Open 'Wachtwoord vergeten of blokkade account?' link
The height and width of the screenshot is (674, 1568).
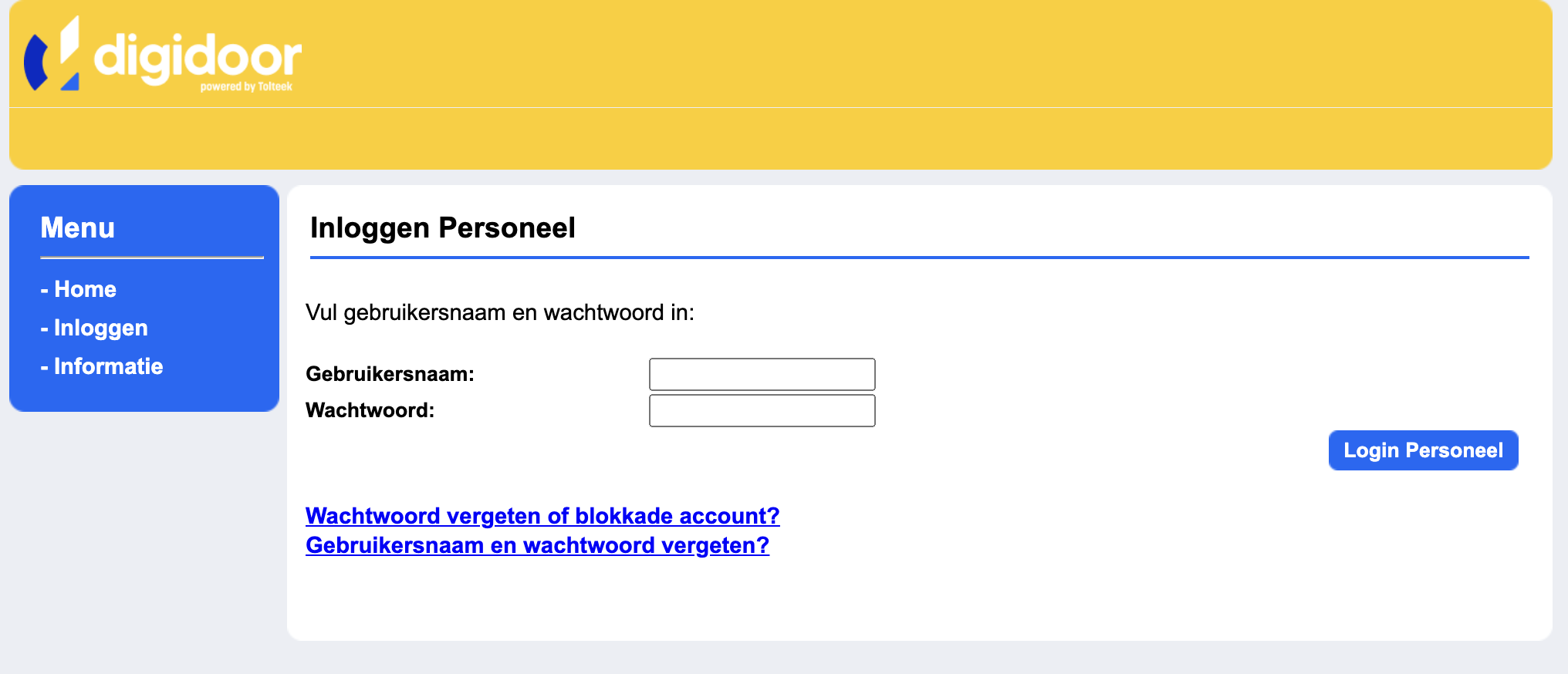coord(542,515)
